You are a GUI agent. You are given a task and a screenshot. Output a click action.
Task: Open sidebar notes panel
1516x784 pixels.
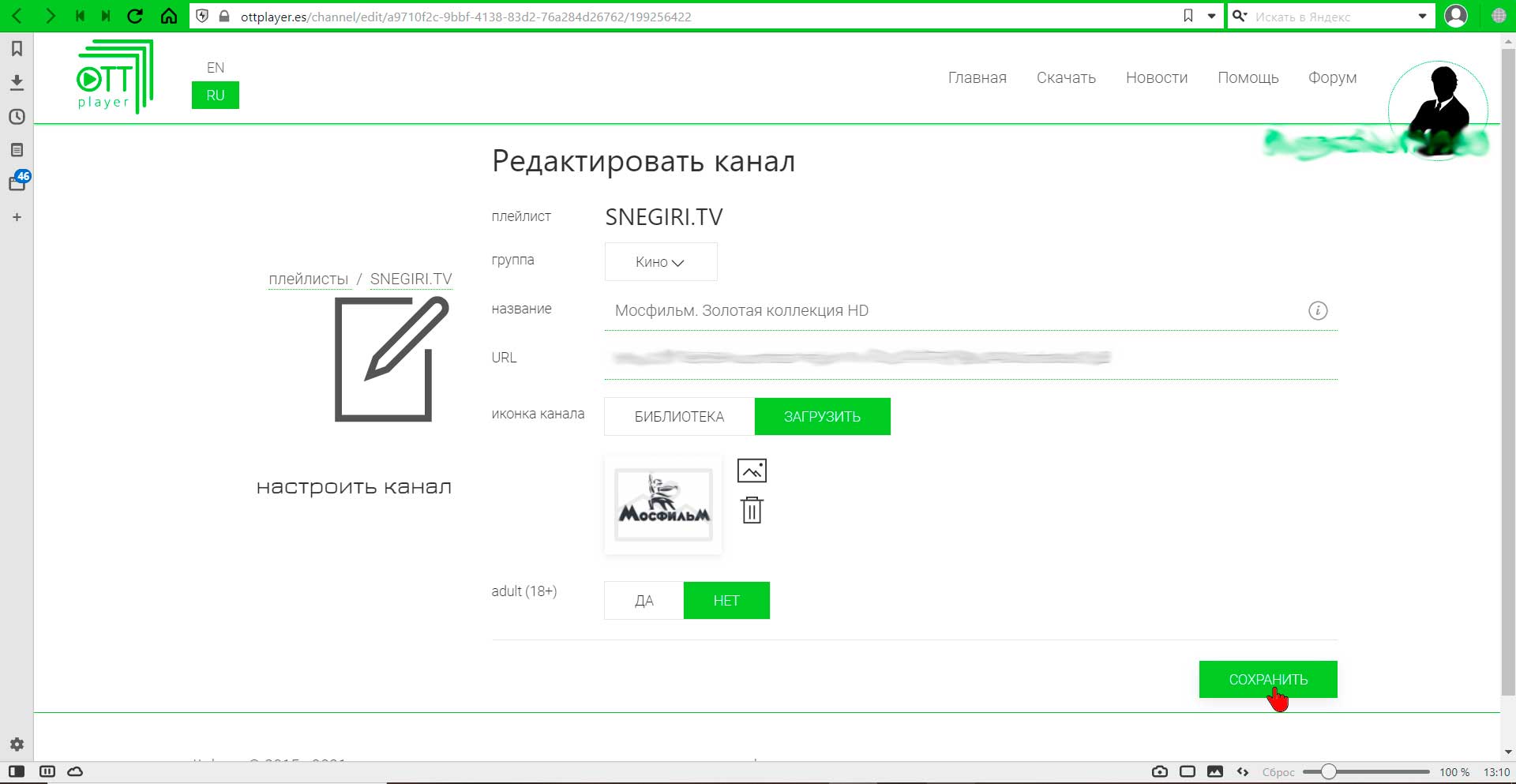tap(17, 150)
